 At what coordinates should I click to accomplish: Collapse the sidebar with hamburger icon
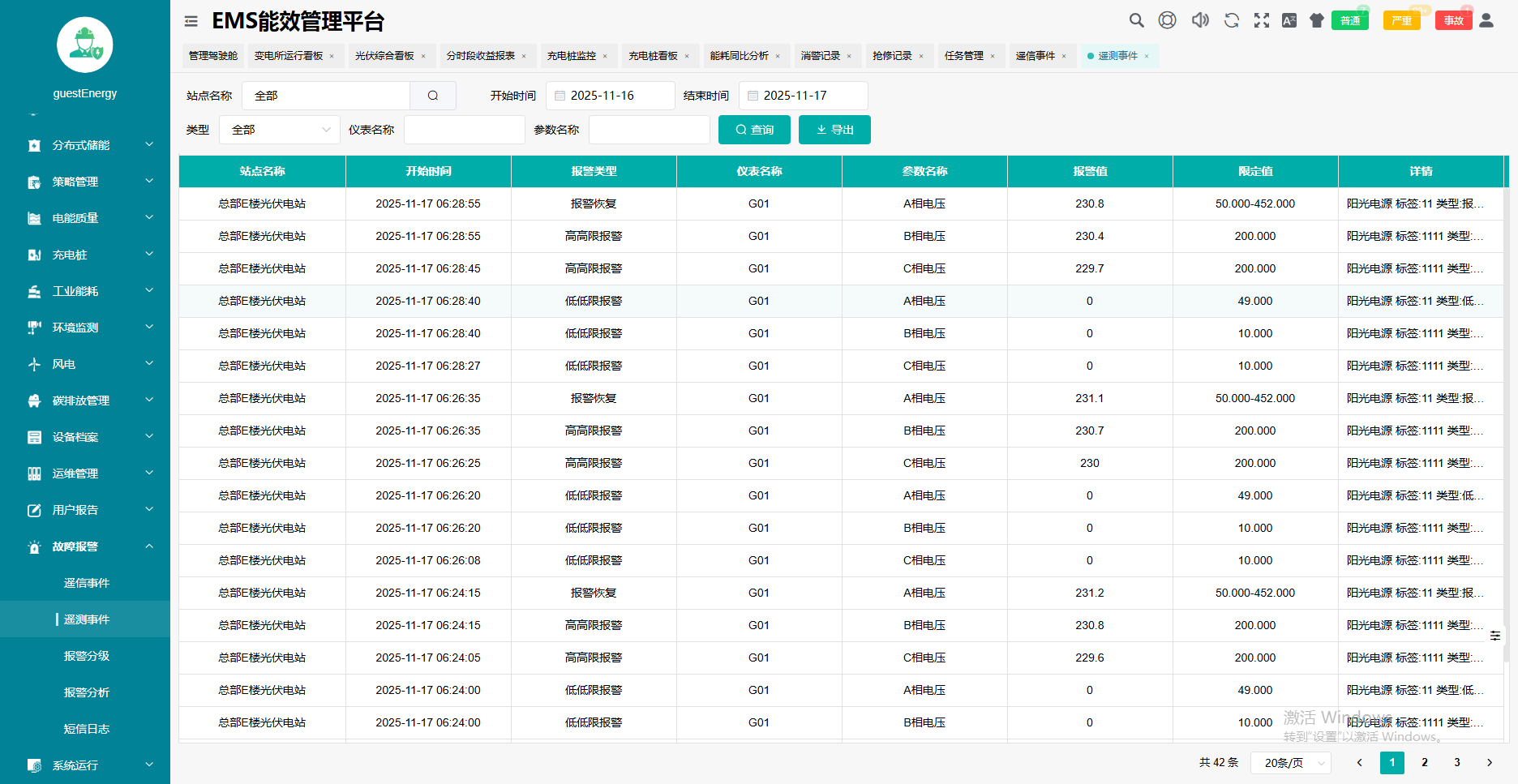click(191, 22)
